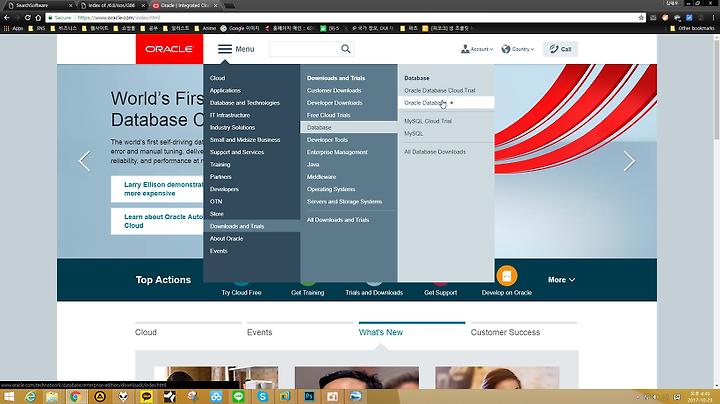
Task: Click MySQL Cloud Trial link
Action: pos(428,121)
